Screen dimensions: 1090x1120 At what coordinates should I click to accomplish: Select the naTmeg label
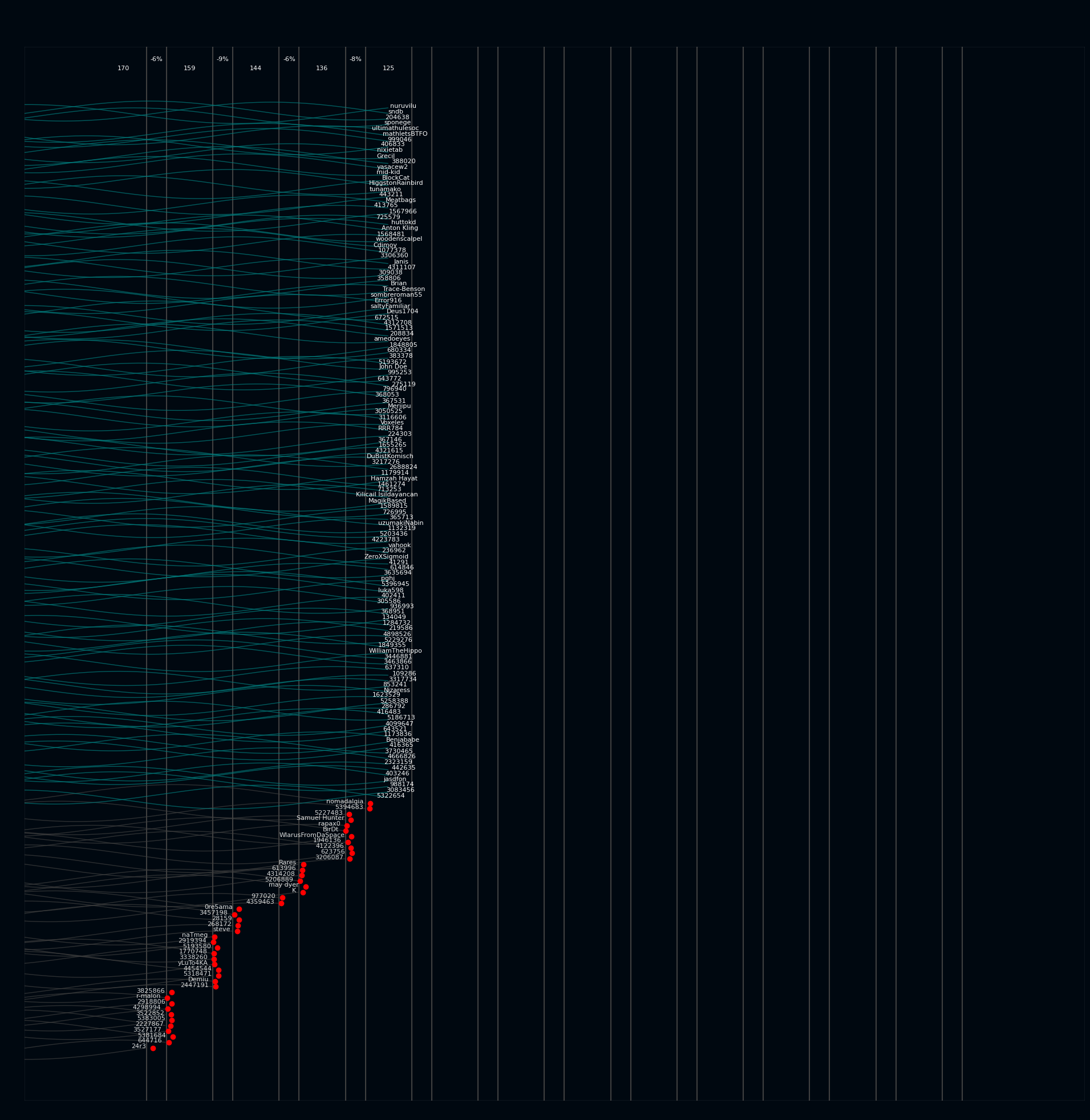(195, 935)
